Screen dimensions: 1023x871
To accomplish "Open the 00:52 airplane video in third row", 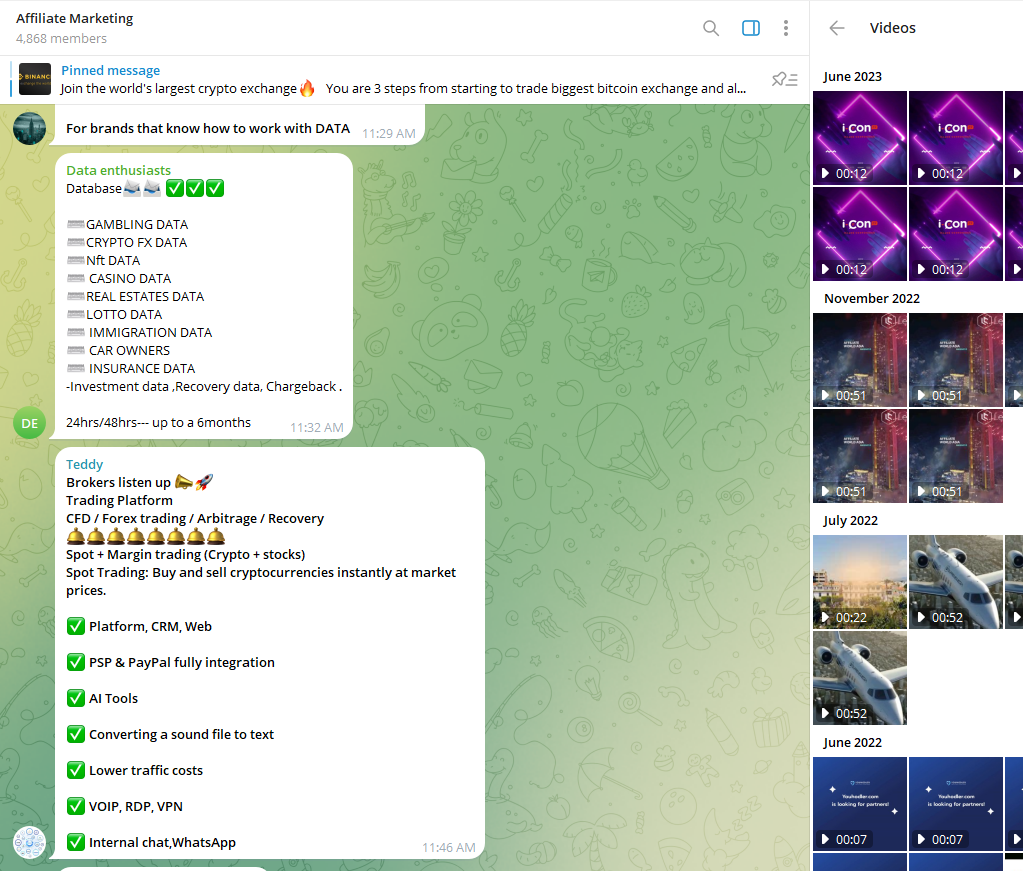I will click(x=860, y=678).
